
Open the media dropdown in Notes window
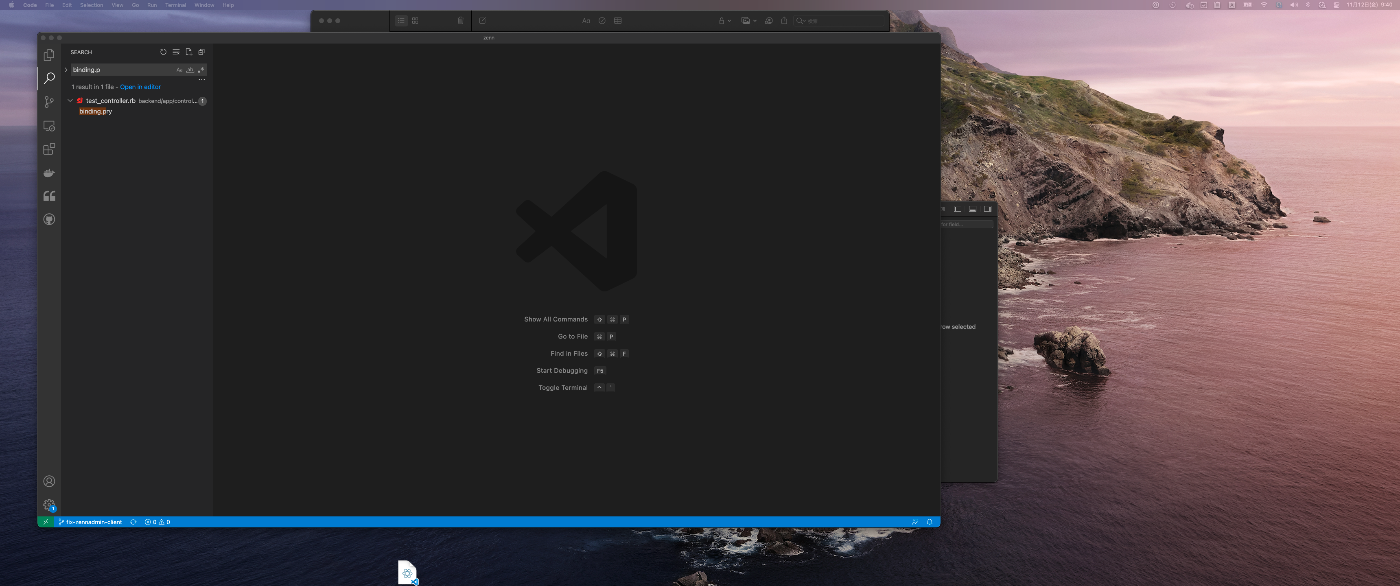(748, 20)
